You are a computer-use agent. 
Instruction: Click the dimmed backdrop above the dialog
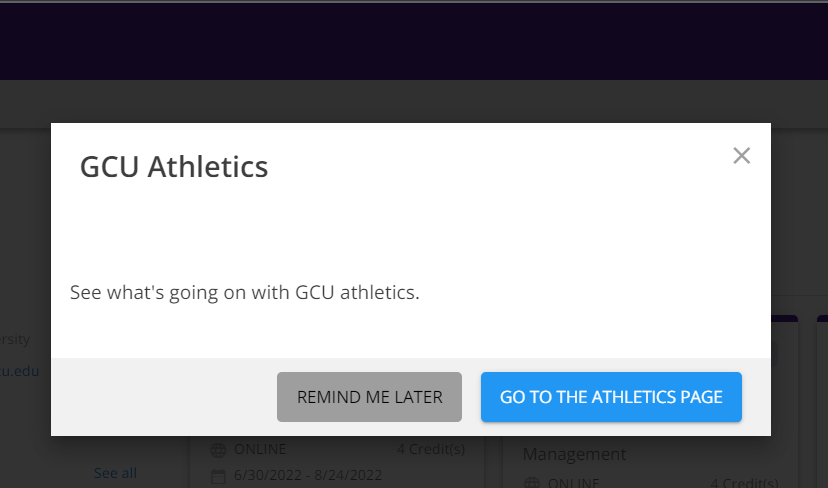tap(414, 103)
